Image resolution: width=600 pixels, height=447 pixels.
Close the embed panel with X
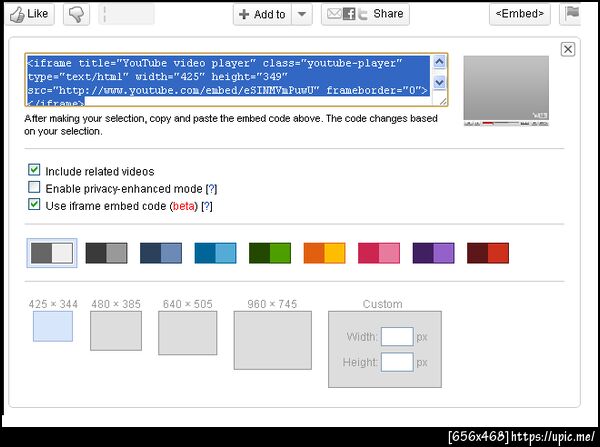pyautogui.click(x=568, y=49)
